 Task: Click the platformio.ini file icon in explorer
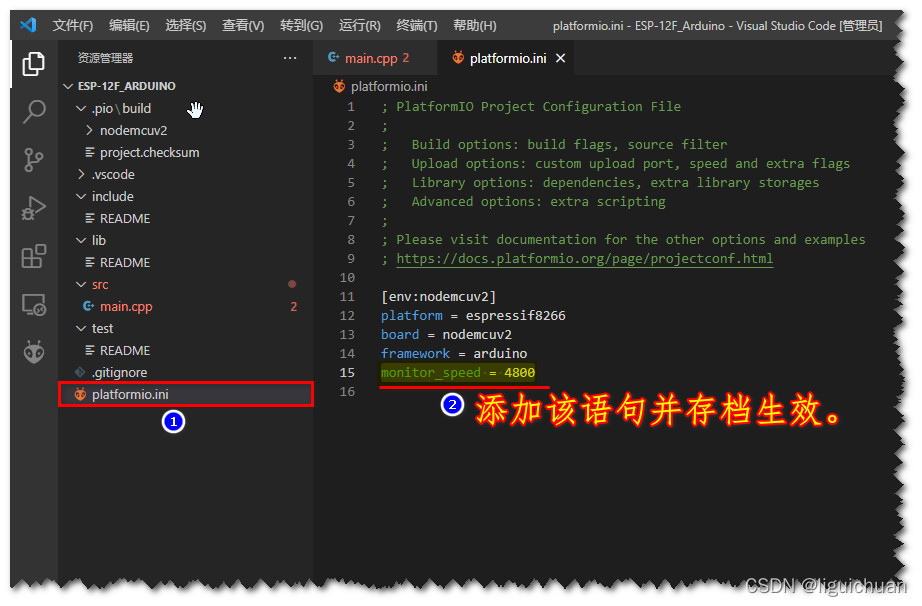point(80,394)
